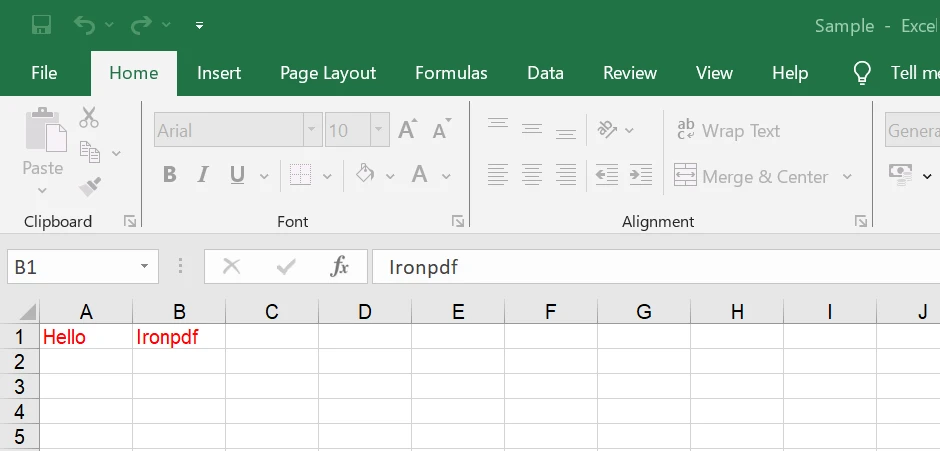This screenshot has width=940, height=451.
Task: Click the Increase Indent icon
Action: click(x=640, y=176)
